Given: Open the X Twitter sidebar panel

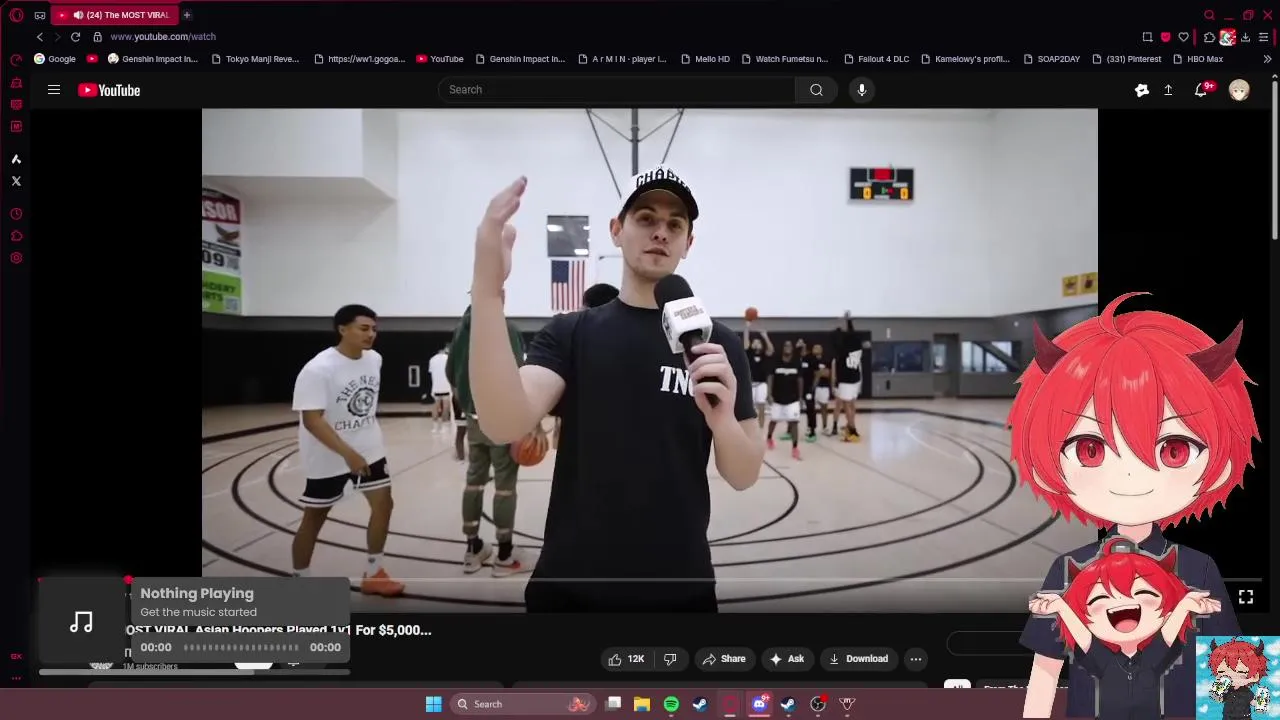Looking at the screenshot, I should [16, 181].
